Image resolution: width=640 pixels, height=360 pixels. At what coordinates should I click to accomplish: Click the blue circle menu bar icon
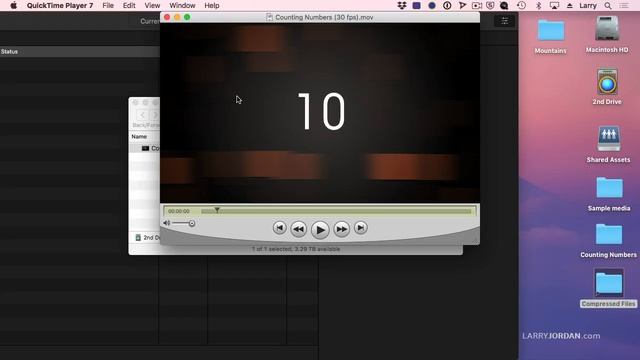(x=432, y=6)
